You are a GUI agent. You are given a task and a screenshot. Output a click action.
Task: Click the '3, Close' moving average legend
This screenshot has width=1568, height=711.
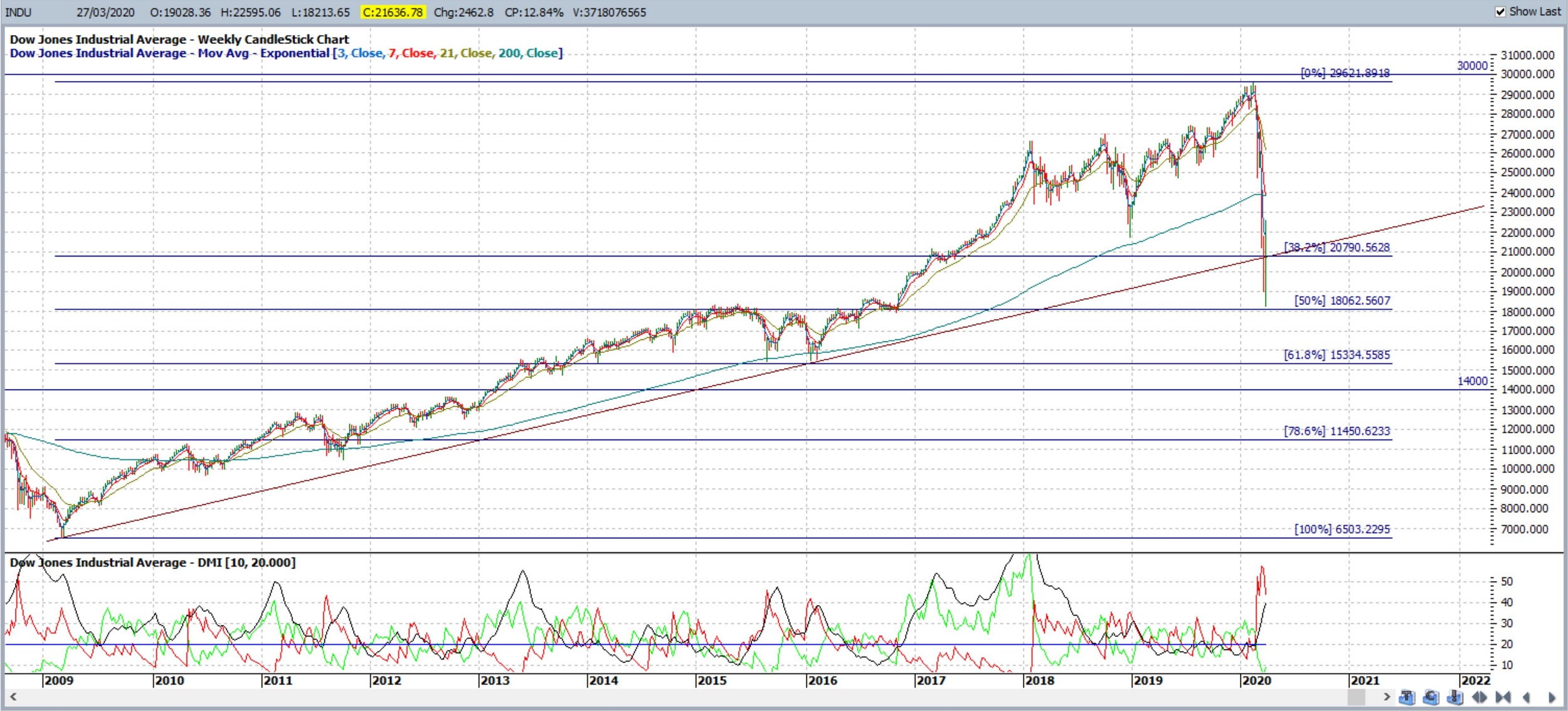[x=361, y=53]
